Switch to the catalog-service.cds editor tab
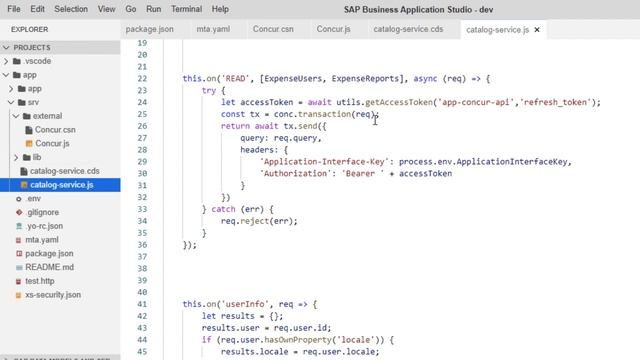The height and width of the screenshot is (360, 640). click(408, 29)
